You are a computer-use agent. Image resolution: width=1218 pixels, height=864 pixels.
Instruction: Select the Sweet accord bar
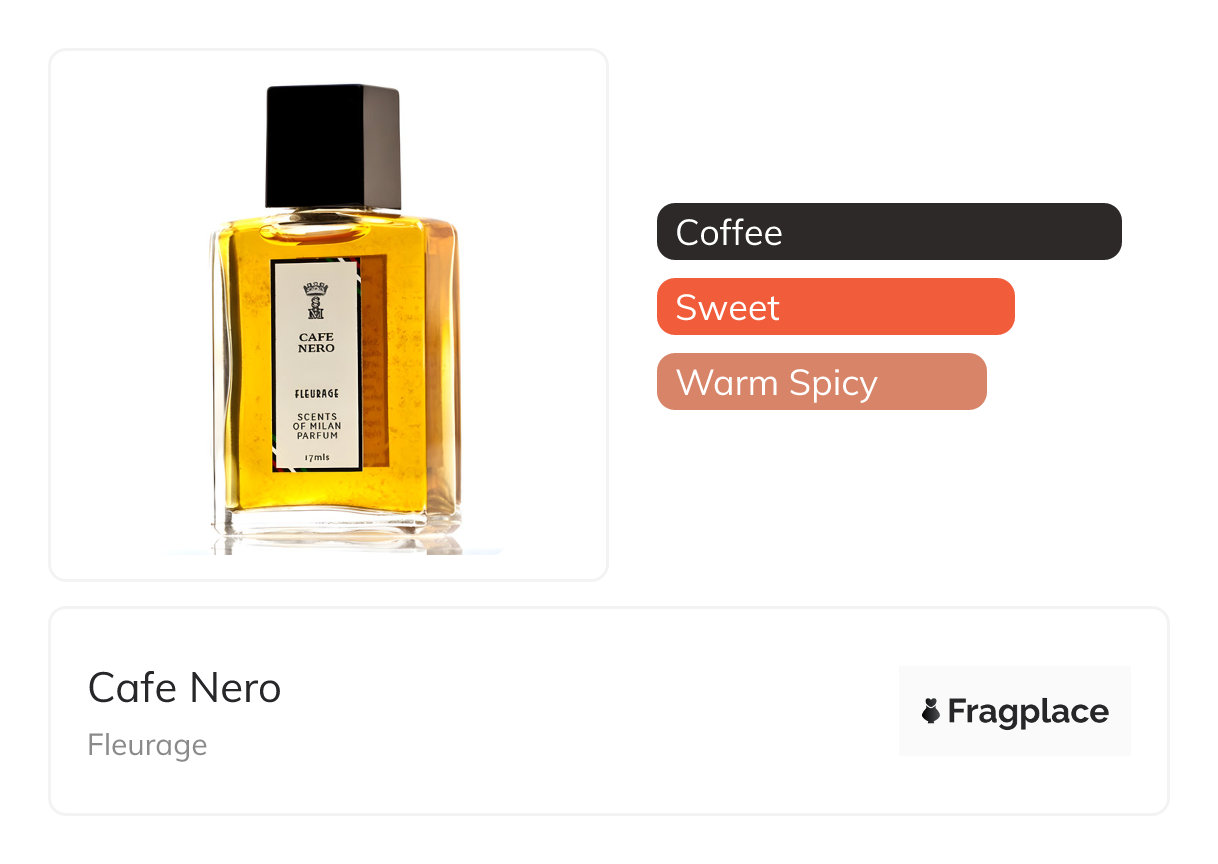pos(836,307)
